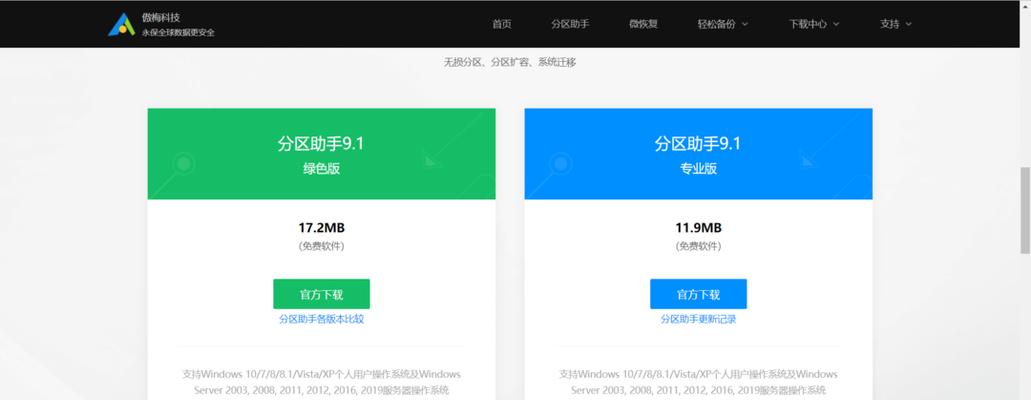The width and height of the screenshot is (1031, 400).
Task: Click the supported systems text under 专业版 card
Action: tap(698, 382)
